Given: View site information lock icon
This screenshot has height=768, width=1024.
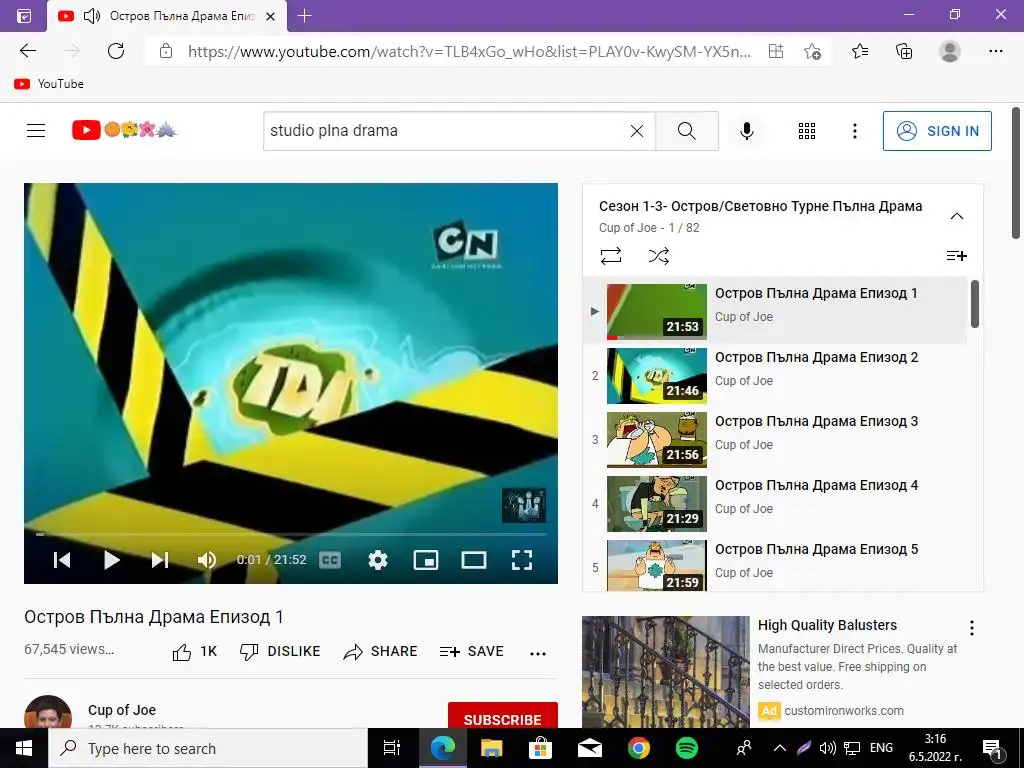Looking at the screenshot, I should (x=166, y=51).
